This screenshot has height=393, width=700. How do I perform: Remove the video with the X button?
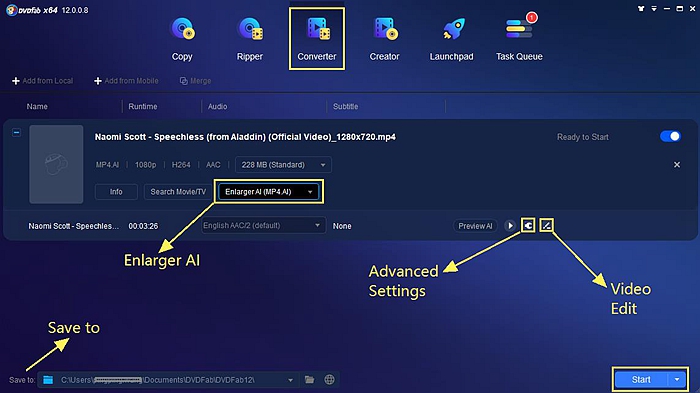click(x=677, y=165)
